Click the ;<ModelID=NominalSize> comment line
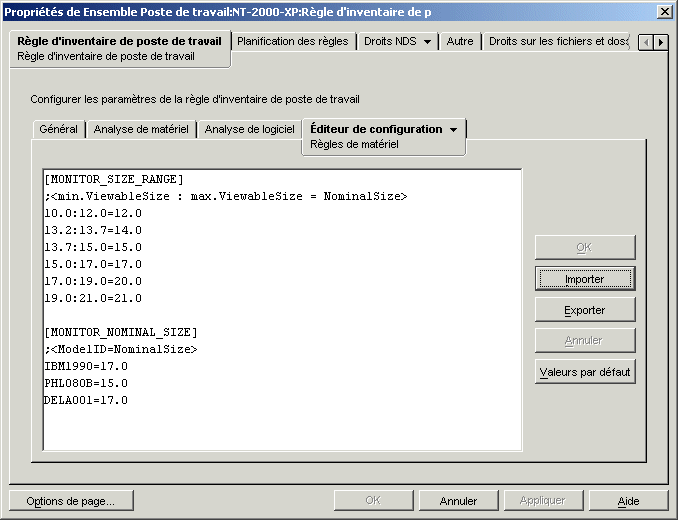The image size is (678, 520). pyautogui.click(x=121, y=349)
